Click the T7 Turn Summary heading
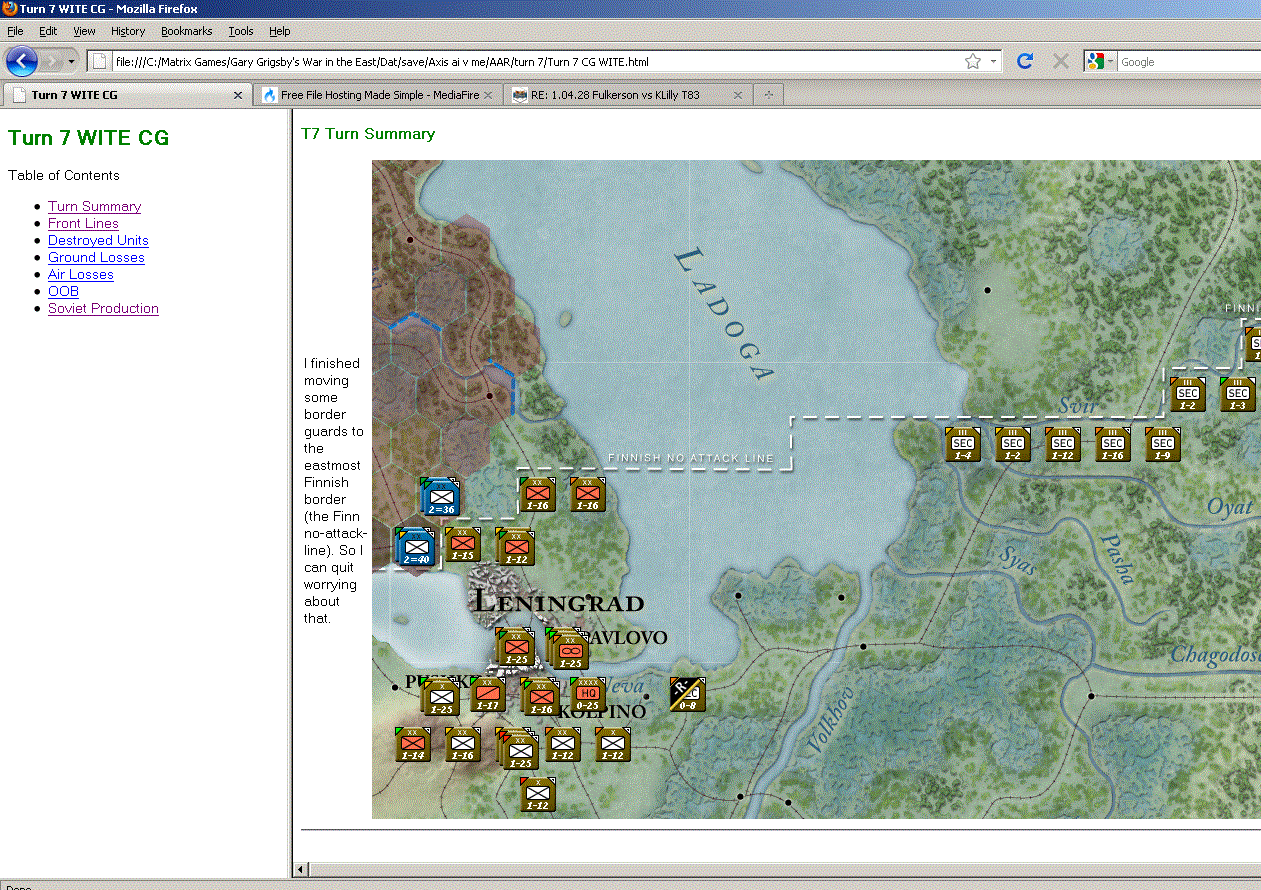The image size is (1261, 890). point(368,134)
